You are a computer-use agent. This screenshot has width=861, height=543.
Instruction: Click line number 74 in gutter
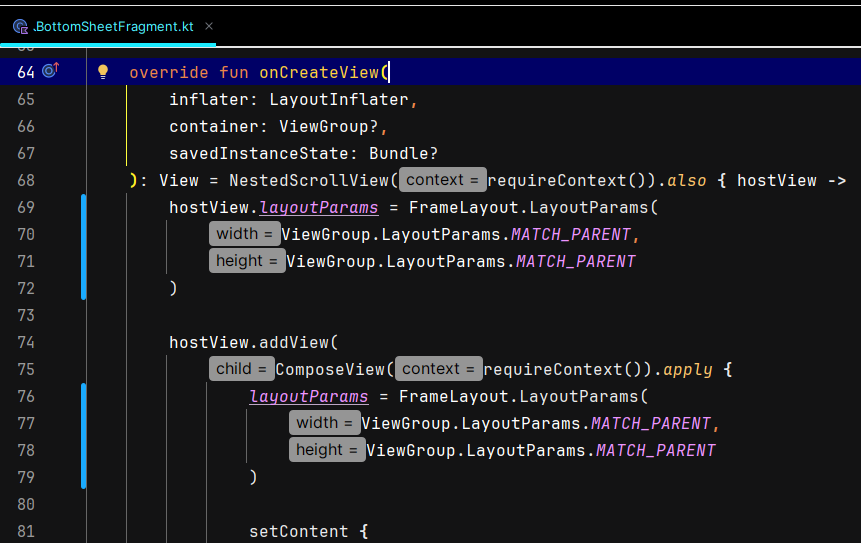(x=26, y=342)
